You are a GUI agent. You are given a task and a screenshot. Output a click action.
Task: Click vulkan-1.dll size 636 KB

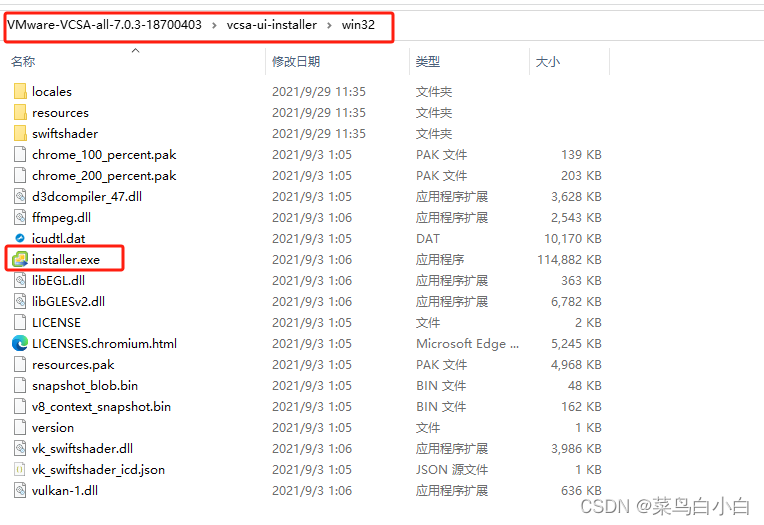tap(581, 490)
